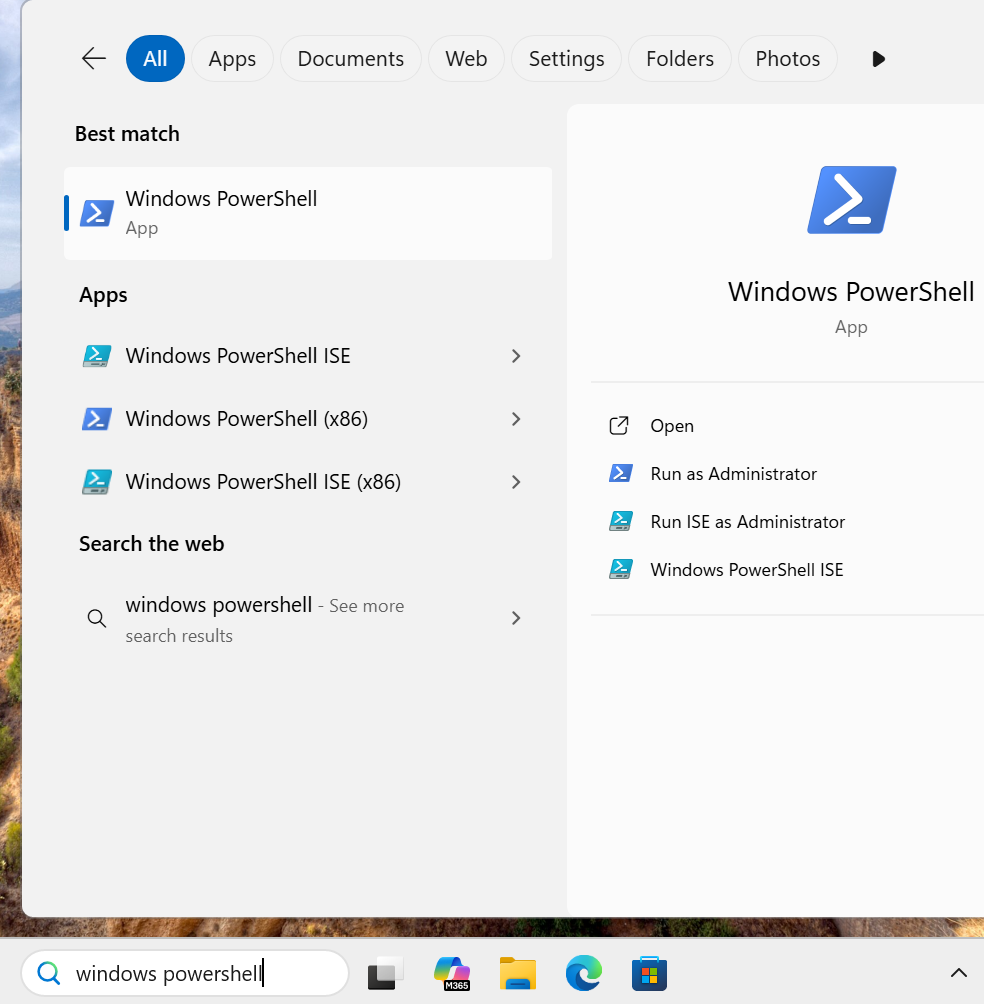
Task: Open Windows PowerShell ISE app result
Action: [x=308, y=356]
